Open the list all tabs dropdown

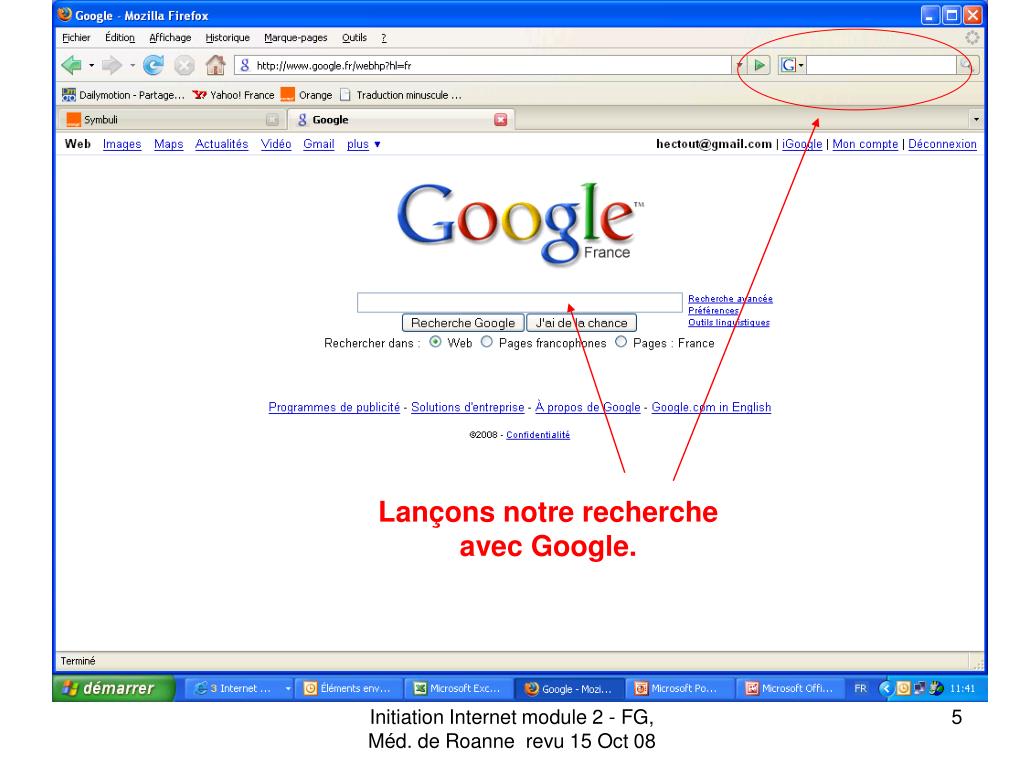(976, 120)
